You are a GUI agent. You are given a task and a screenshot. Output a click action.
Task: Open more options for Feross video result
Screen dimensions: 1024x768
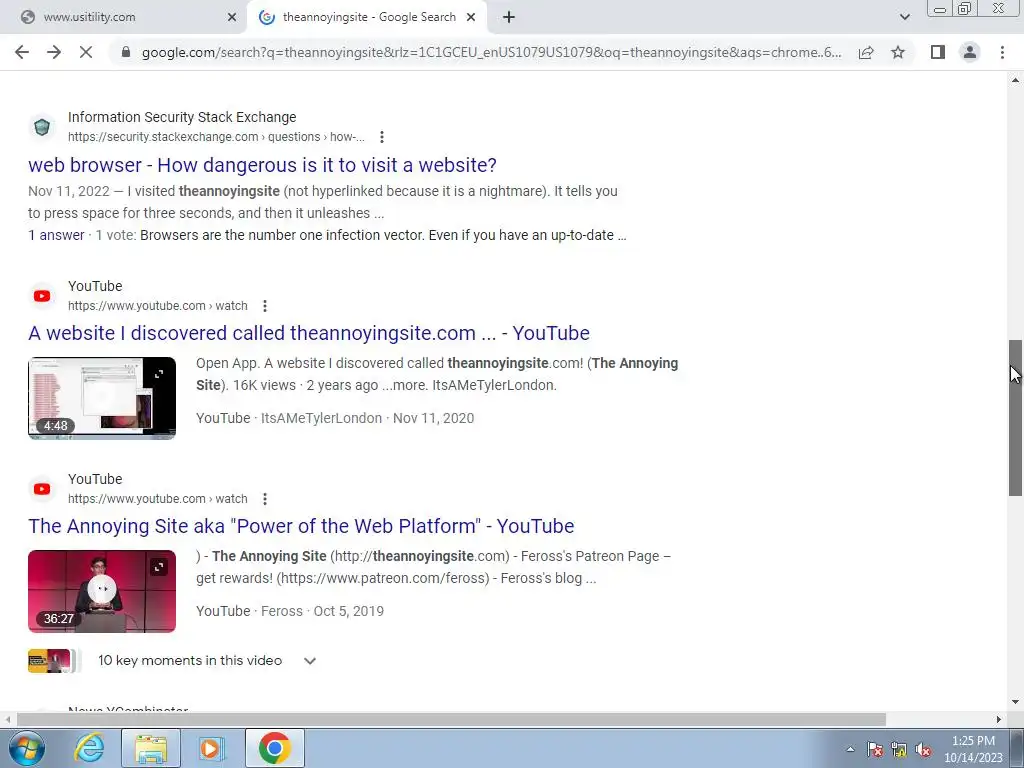point(264,499)
